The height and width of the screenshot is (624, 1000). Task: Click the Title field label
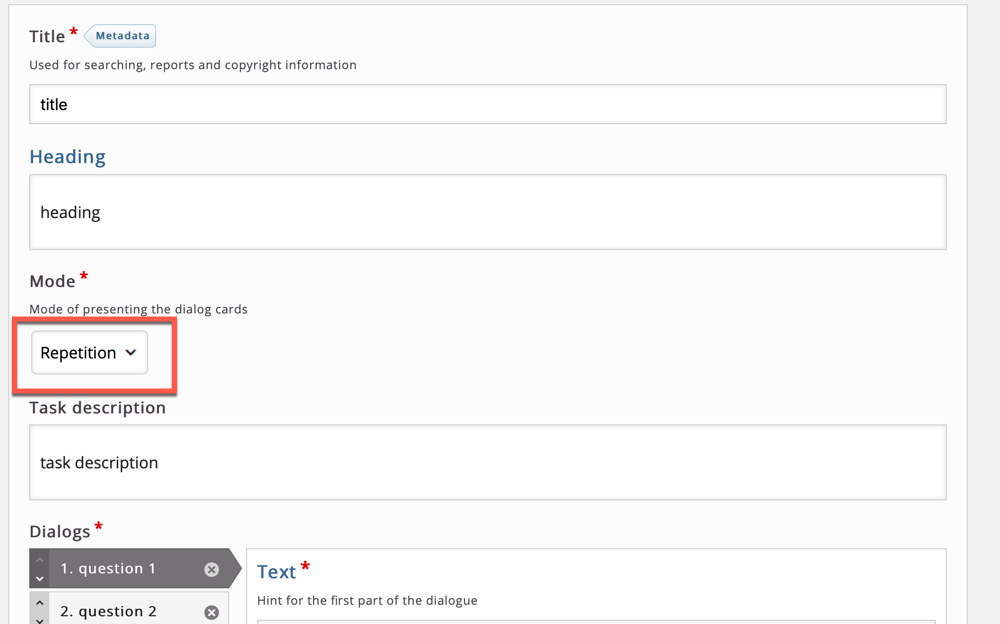pyautogui.click(x=47, y=36)
